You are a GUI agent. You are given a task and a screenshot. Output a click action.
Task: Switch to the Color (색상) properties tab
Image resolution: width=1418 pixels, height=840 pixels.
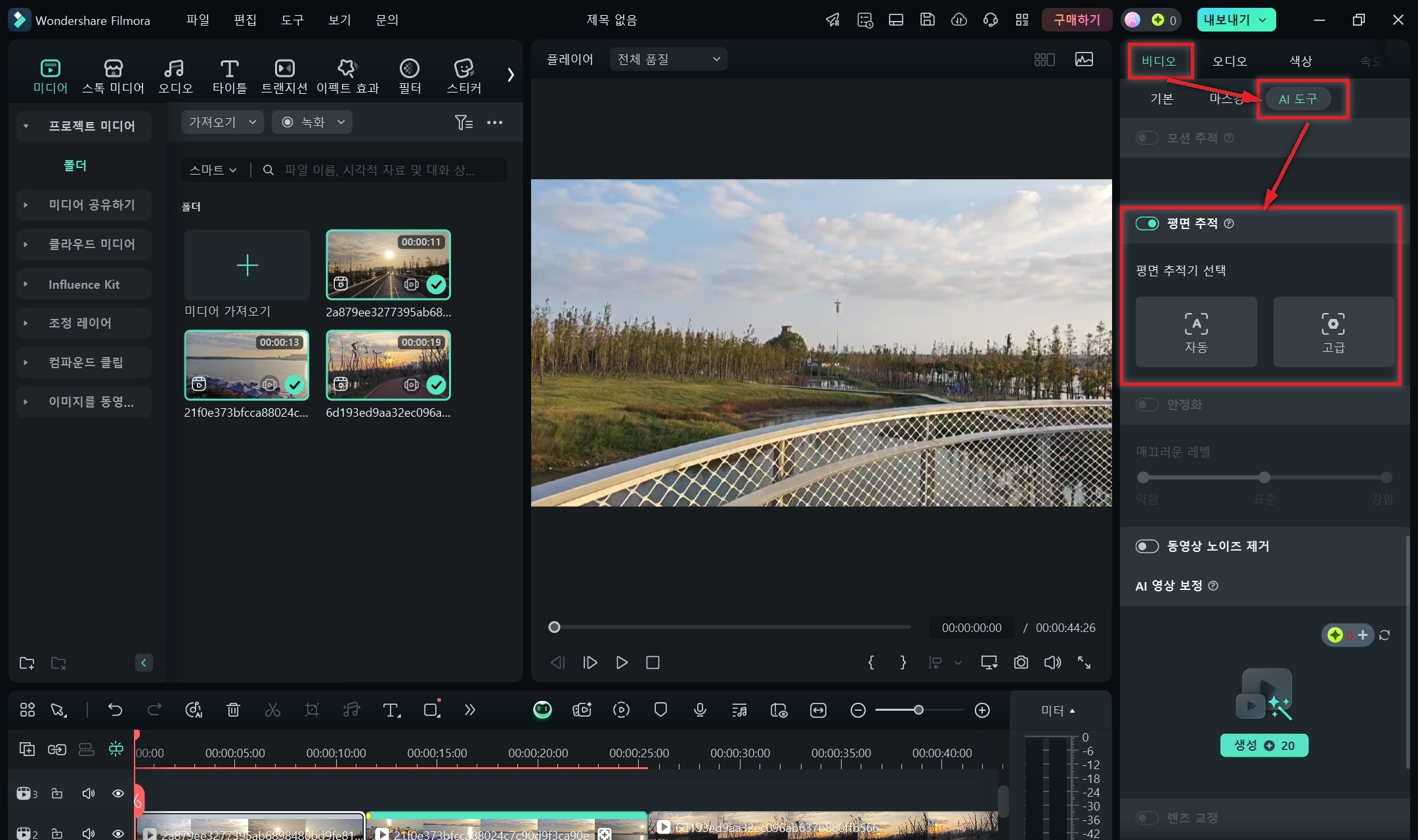click(1300, 61)
